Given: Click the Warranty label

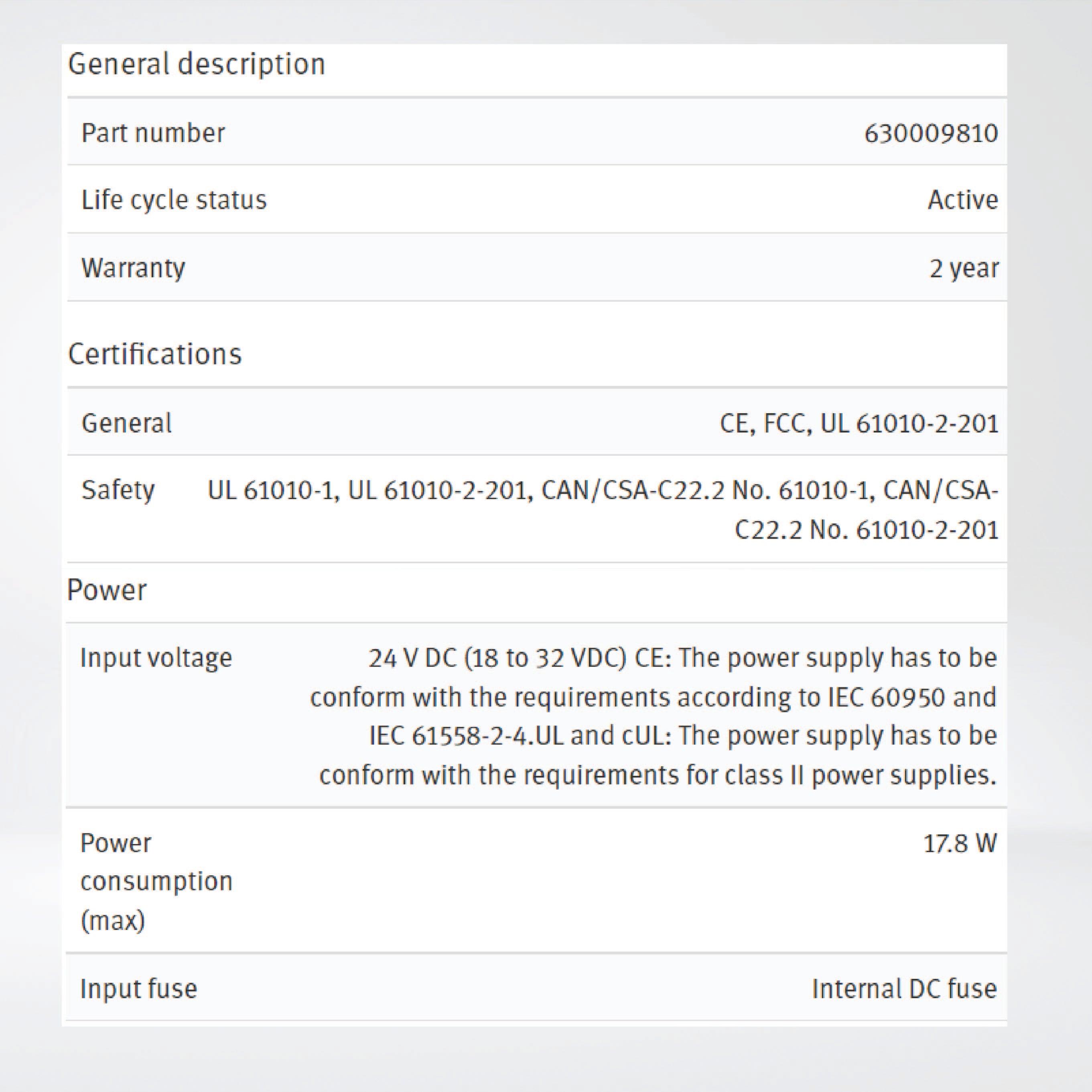Looking at the screenshot, I should point(133,268).
